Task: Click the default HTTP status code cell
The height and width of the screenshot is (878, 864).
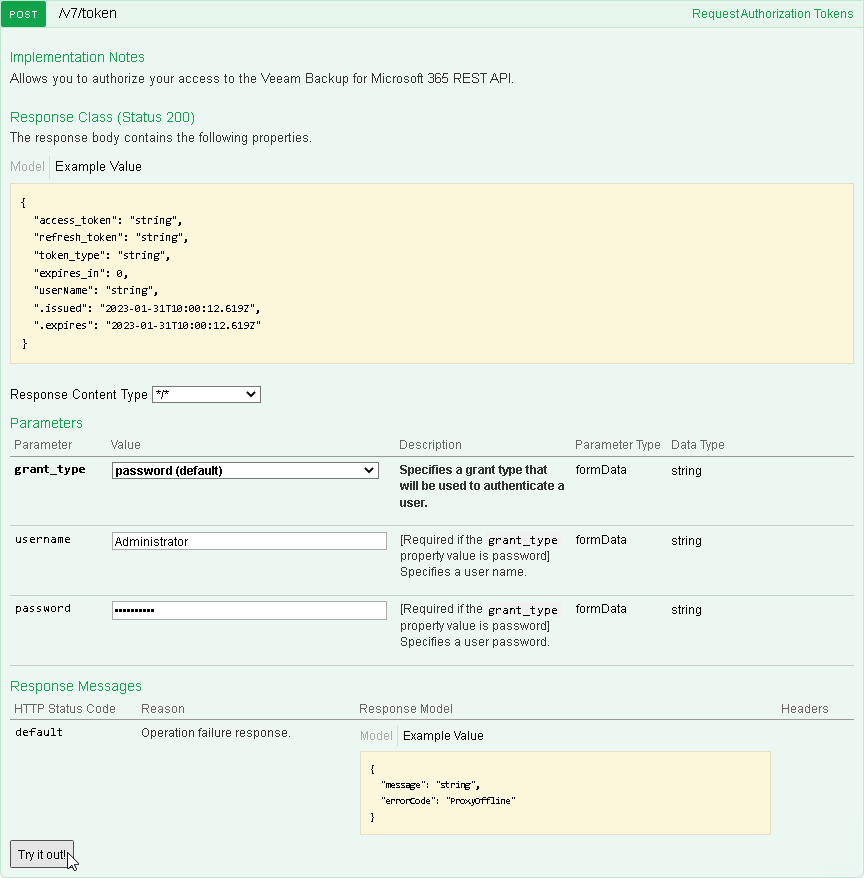Action: pos(39,732)
